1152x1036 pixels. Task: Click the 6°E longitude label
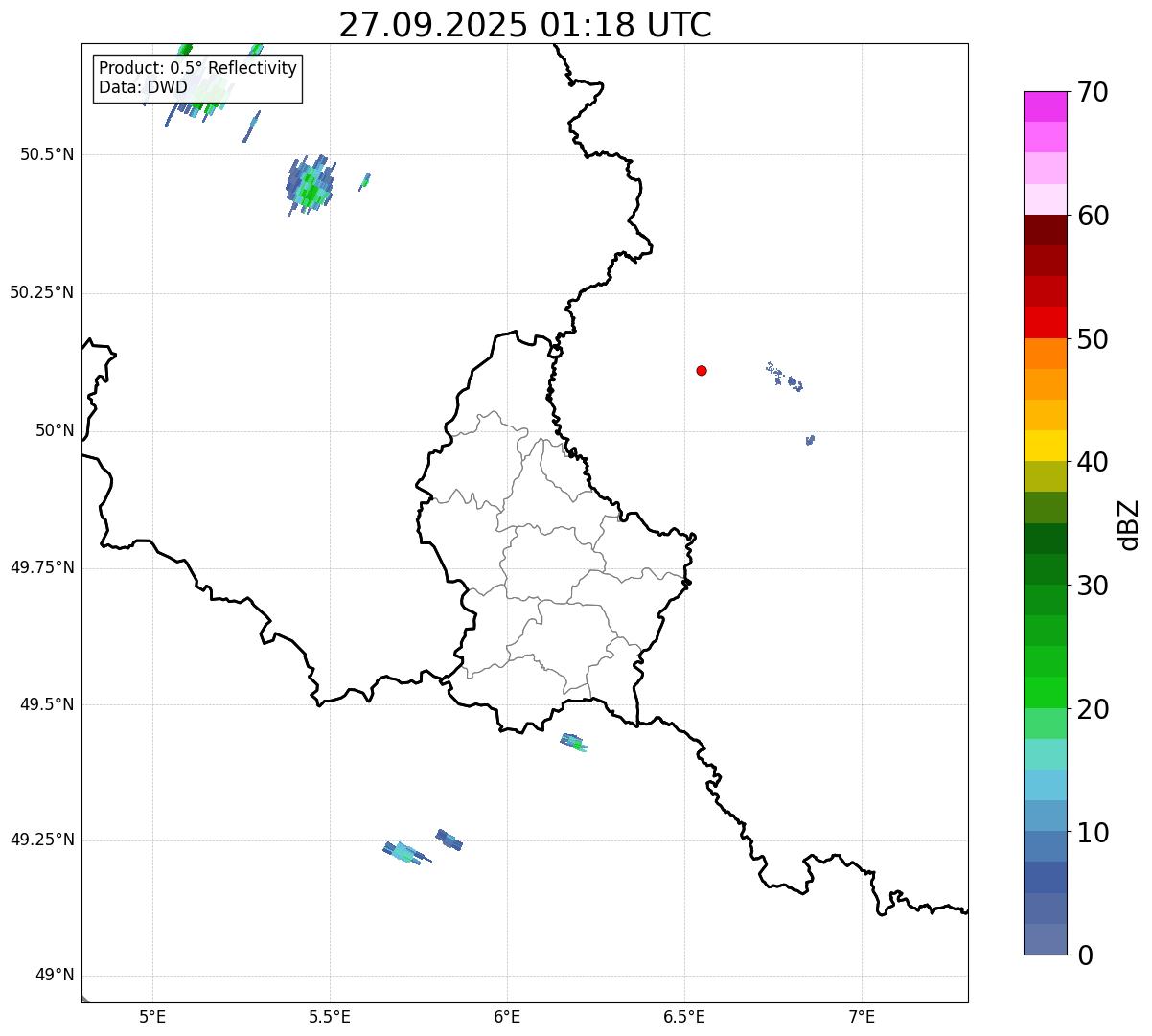[x=507, y=1016]
